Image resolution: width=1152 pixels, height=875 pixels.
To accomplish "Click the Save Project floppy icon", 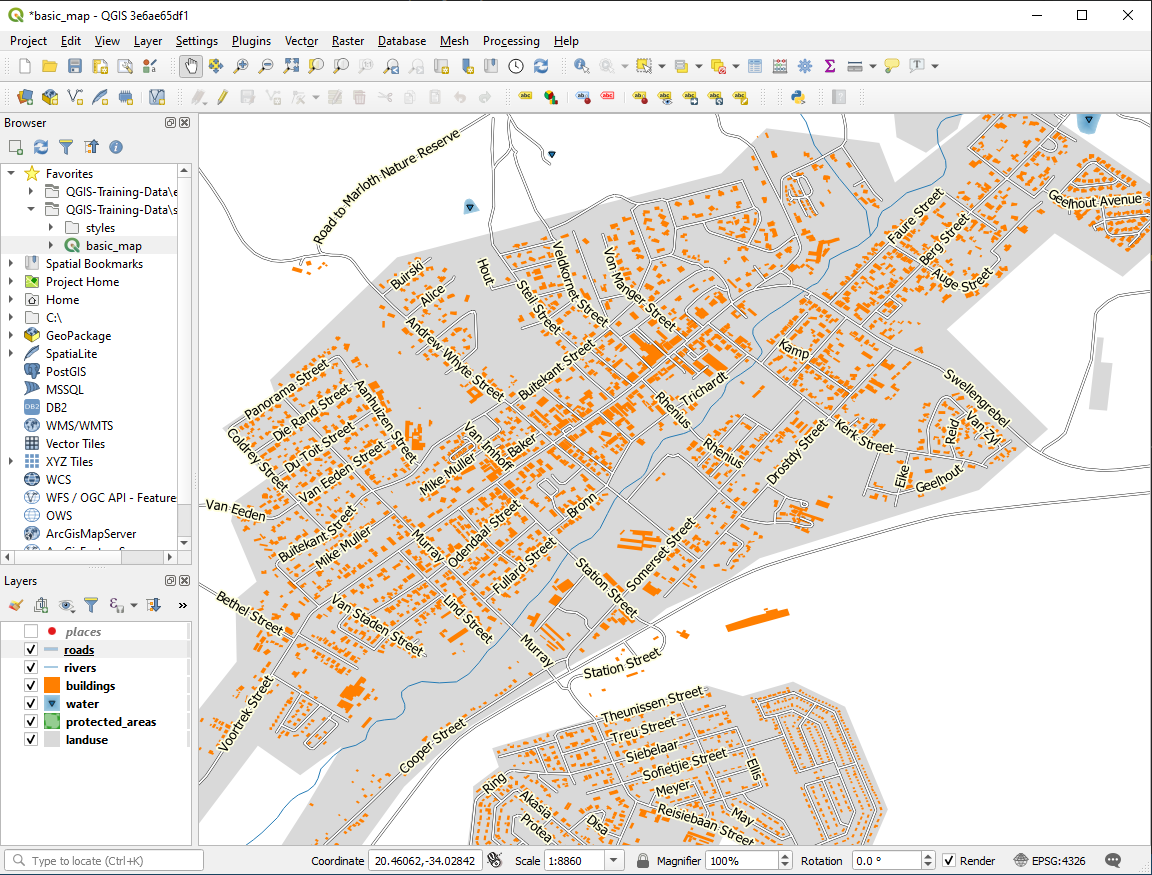I will coord(75,66).
